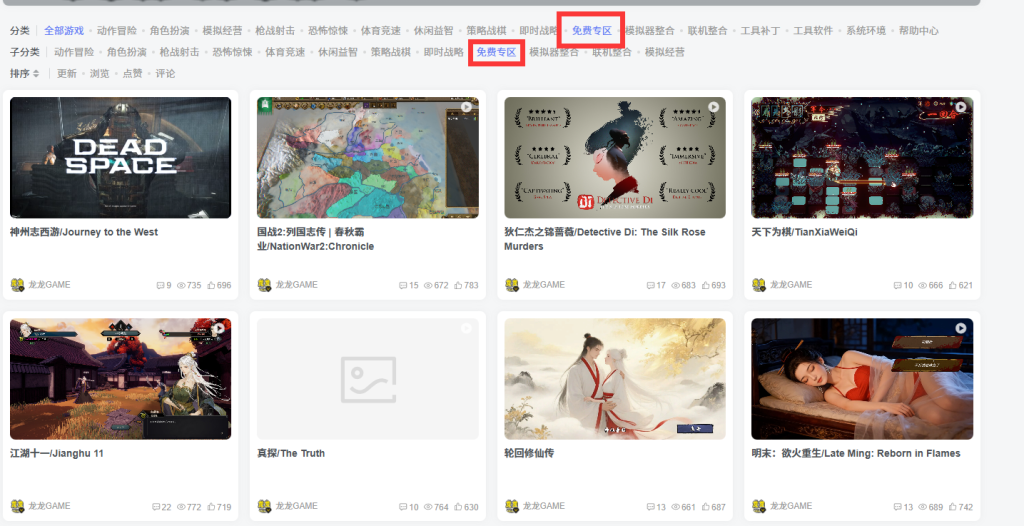
Task: Toggle the 排序 sort-direction arrows
Action: coord(37,74)
